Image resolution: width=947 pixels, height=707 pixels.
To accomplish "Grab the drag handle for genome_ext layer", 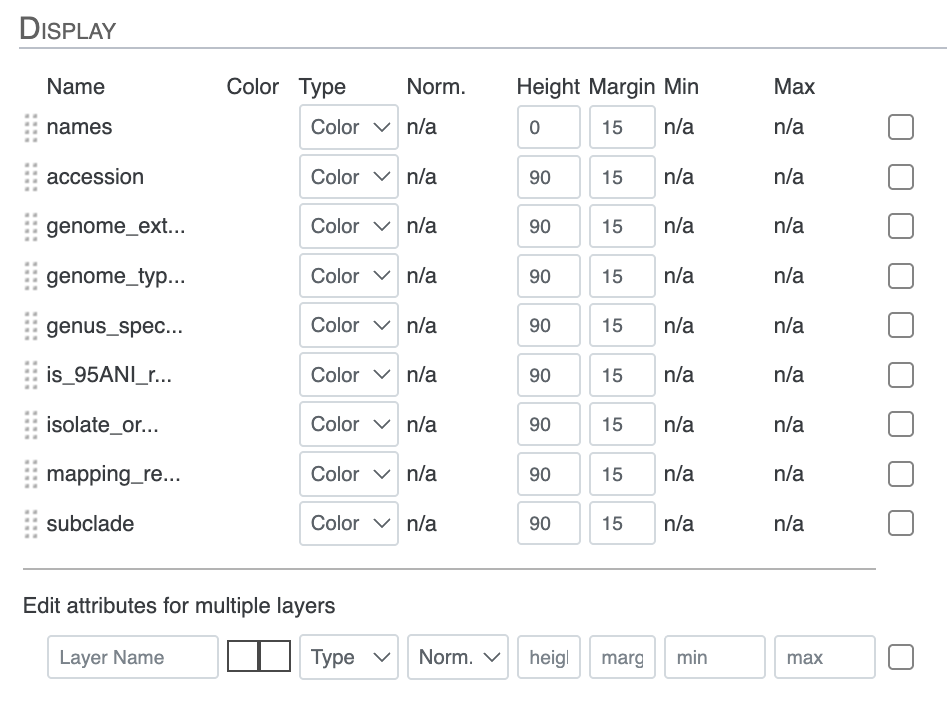I will (31, 227).
